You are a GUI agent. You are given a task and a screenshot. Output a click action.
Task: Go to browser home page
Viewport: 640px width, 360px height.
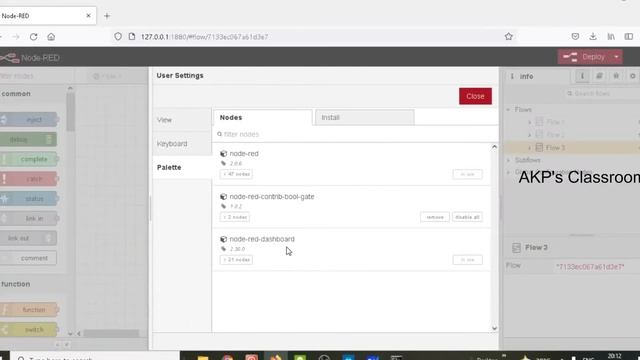coord(51,37)
